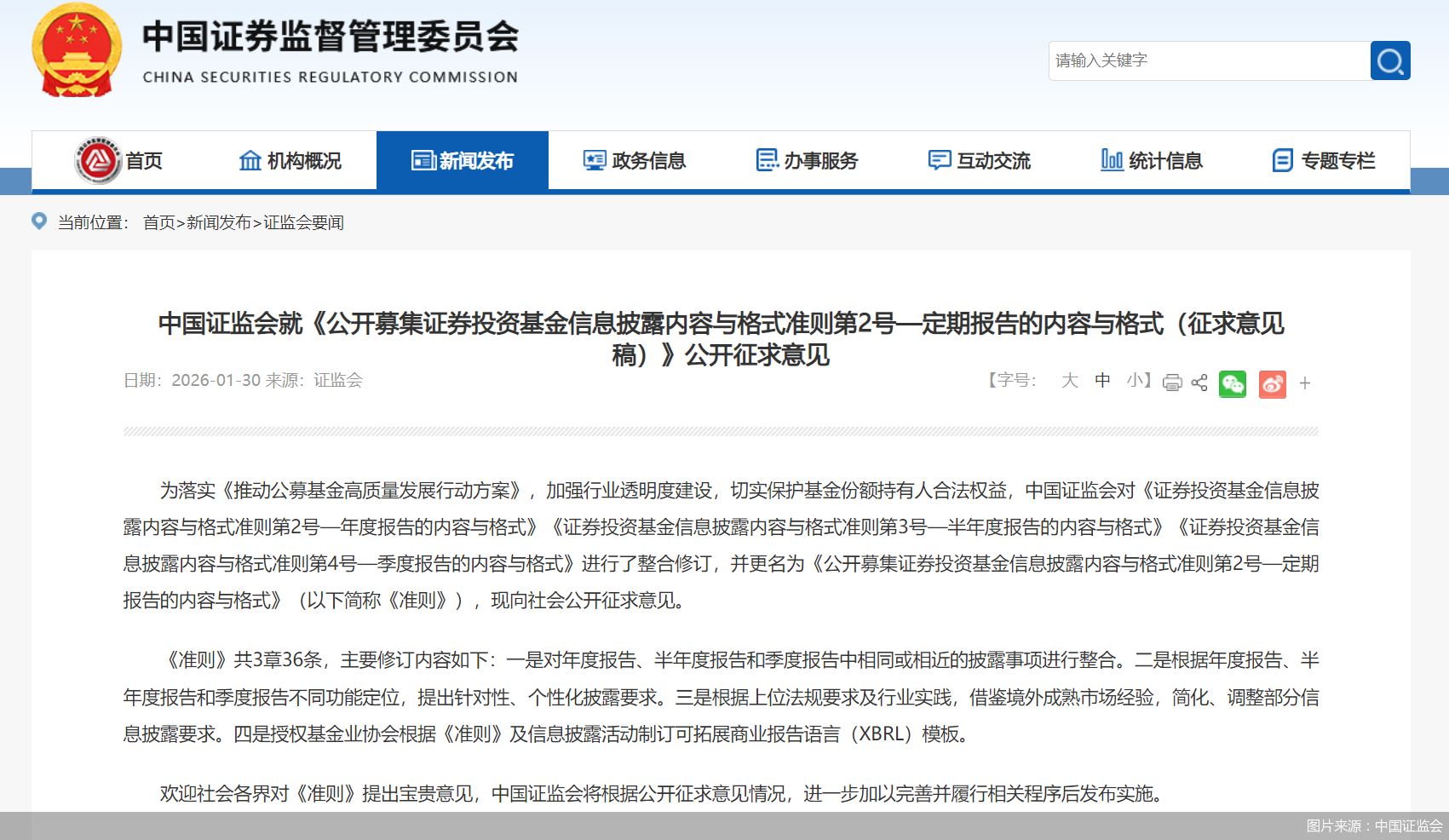
Task: Click the plus share icon
Action: (1304, 383)
